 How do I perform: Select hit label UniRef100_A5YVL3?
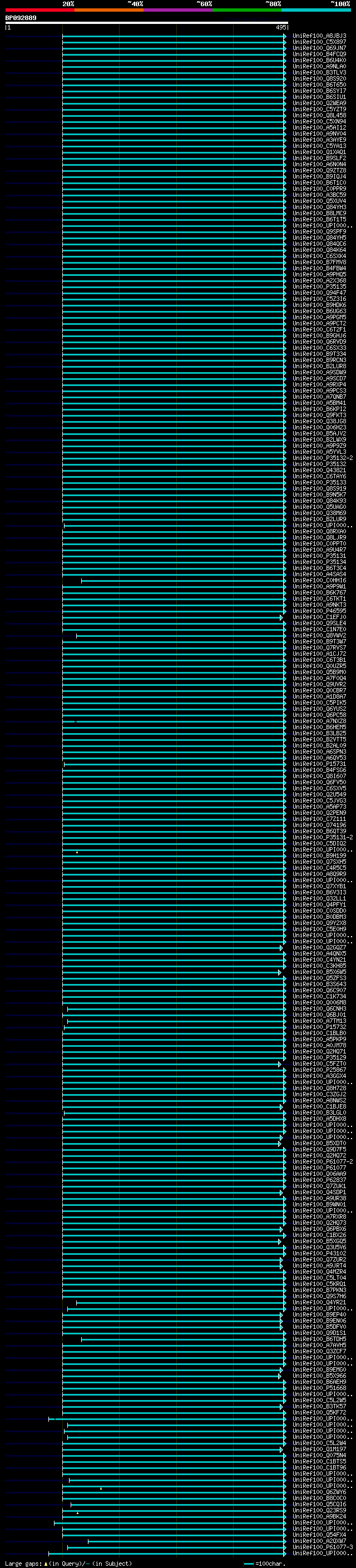click(x=319, y=452)
